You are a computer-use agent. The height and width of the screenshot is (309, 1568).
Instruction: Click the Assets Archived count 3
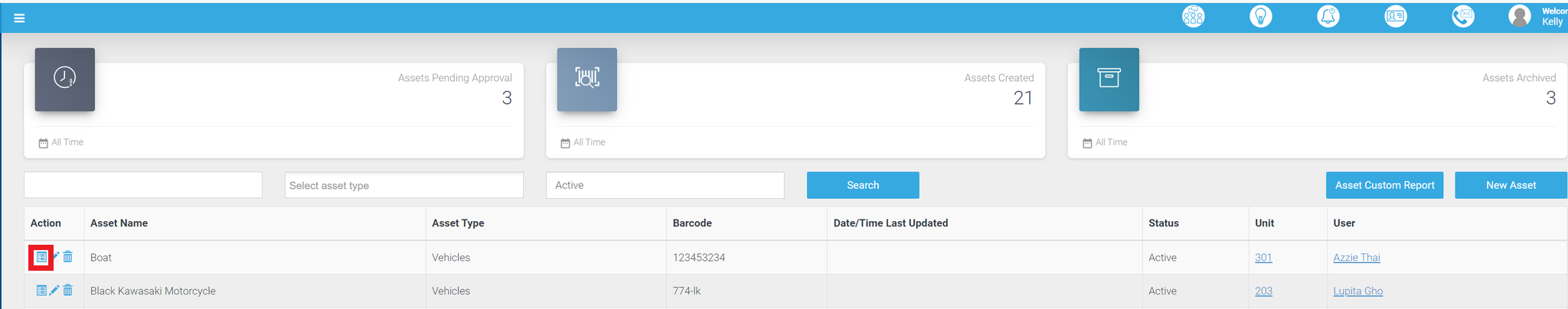tap(1550, 98)
